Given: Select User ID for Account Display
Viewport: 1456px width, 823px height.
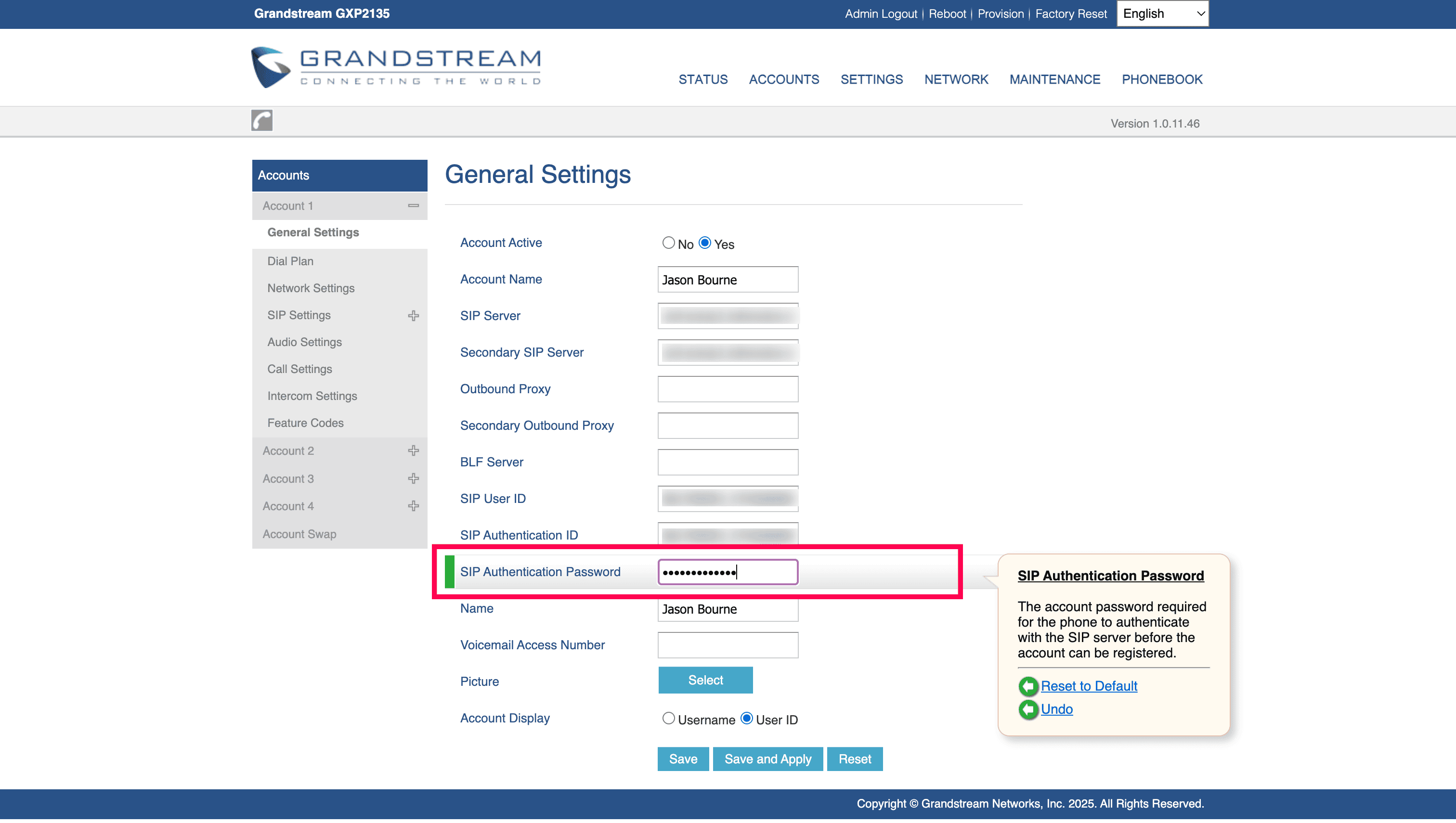Looking at the screenshot, I should coord(746,719).
